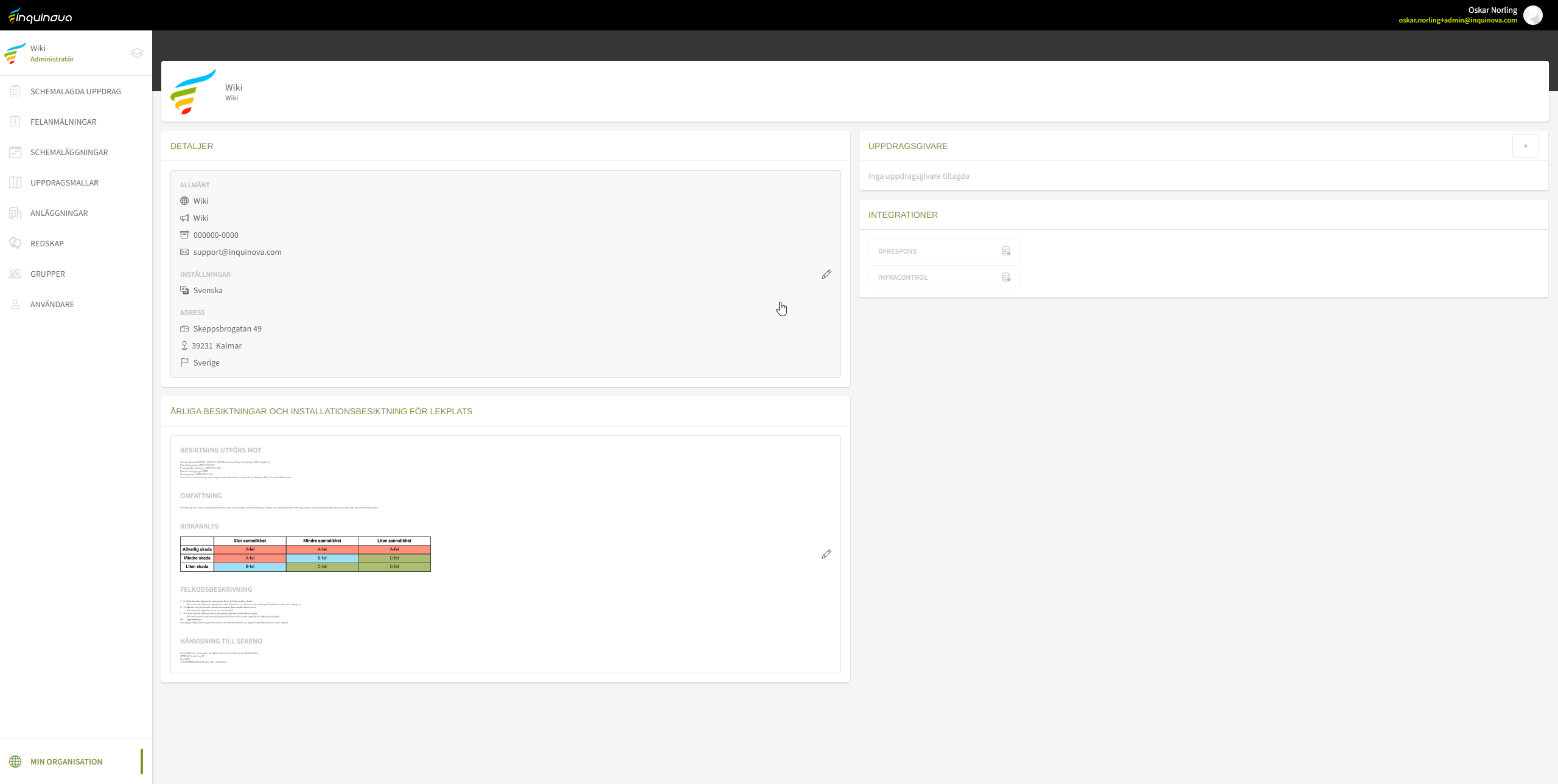This screenshot has width=1558, height=784.
Task: Open Schemalagda uppdrag in the sidebar
Action: 75,91
